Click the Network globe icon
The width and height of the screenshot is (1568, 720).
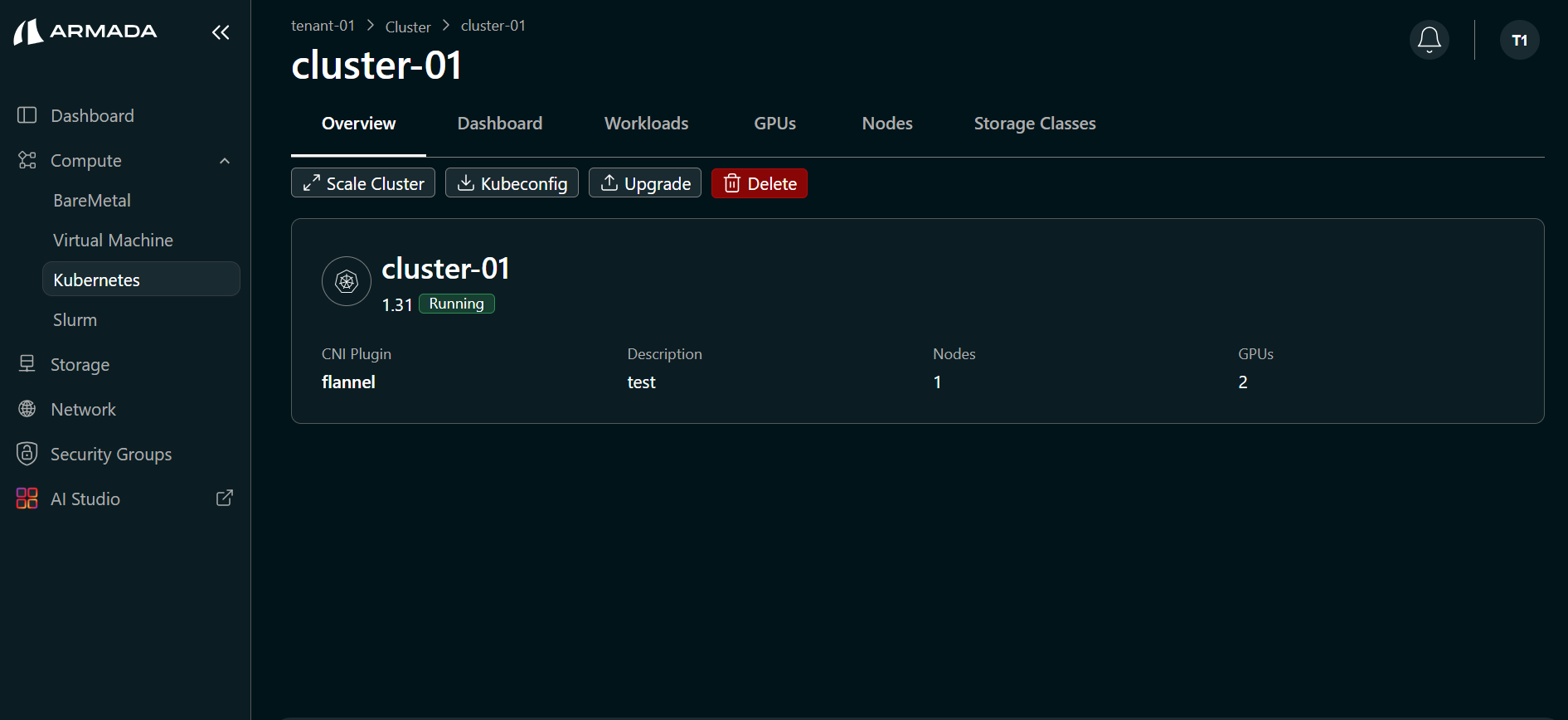pos(27,409)
